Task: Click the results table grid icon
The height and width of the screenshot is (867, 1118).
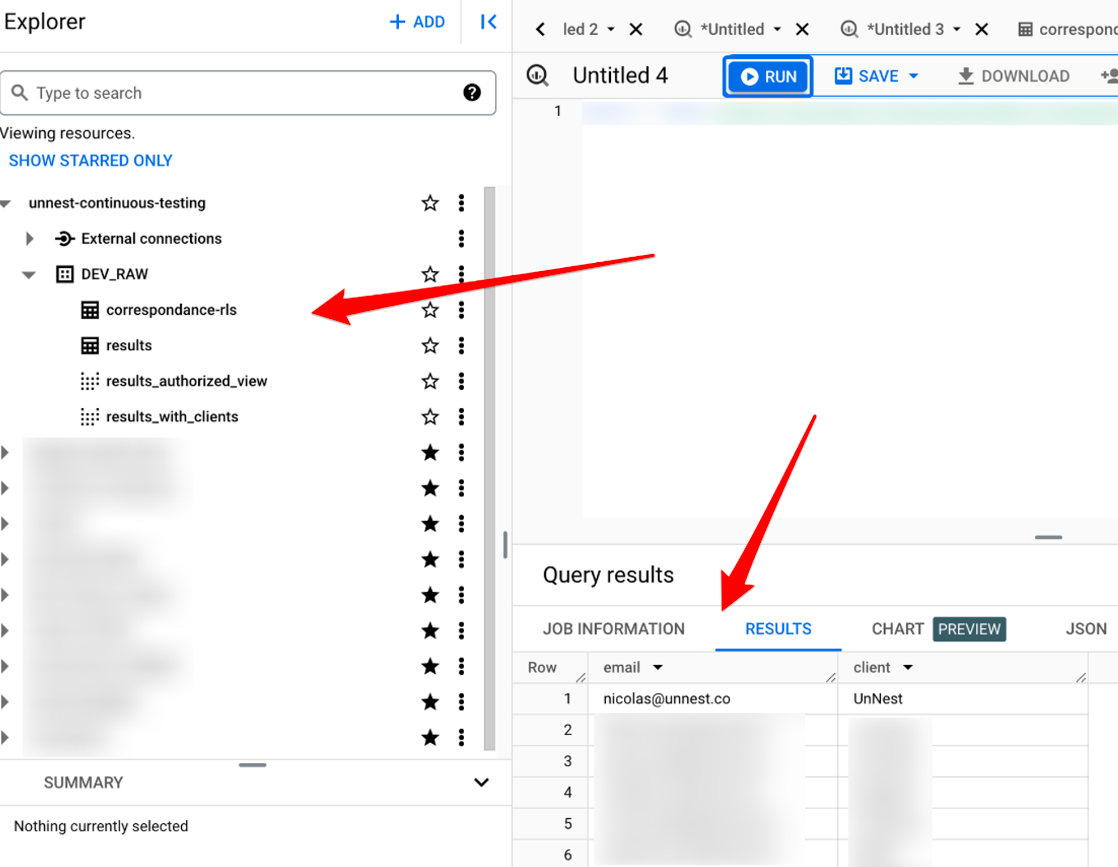Action: 90,346
